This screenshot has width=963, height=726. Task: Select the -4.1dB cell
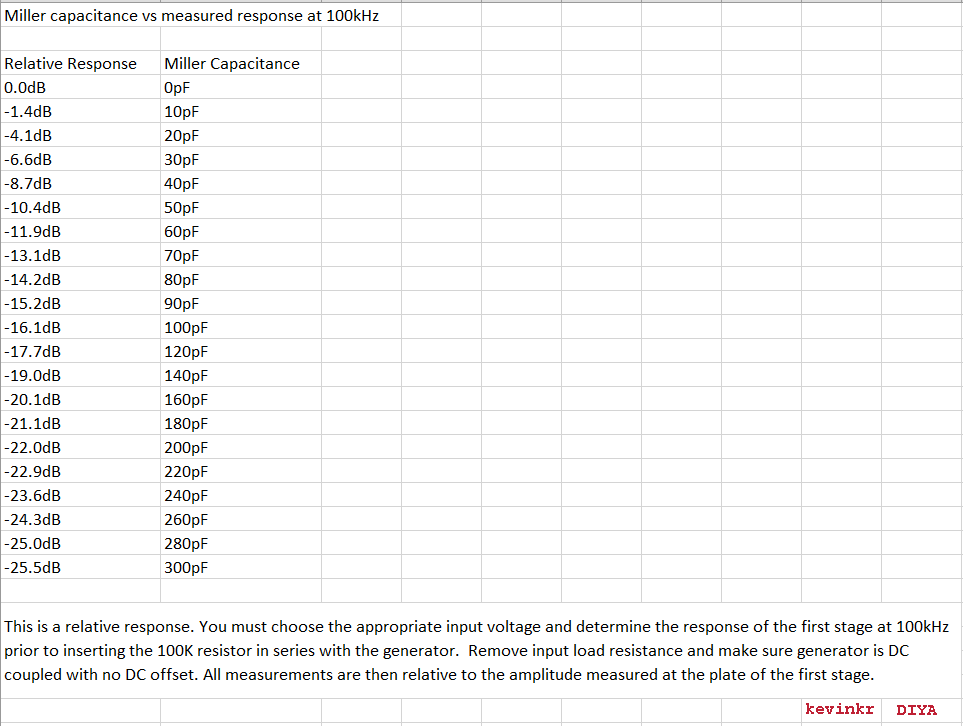tap(80, 135)
